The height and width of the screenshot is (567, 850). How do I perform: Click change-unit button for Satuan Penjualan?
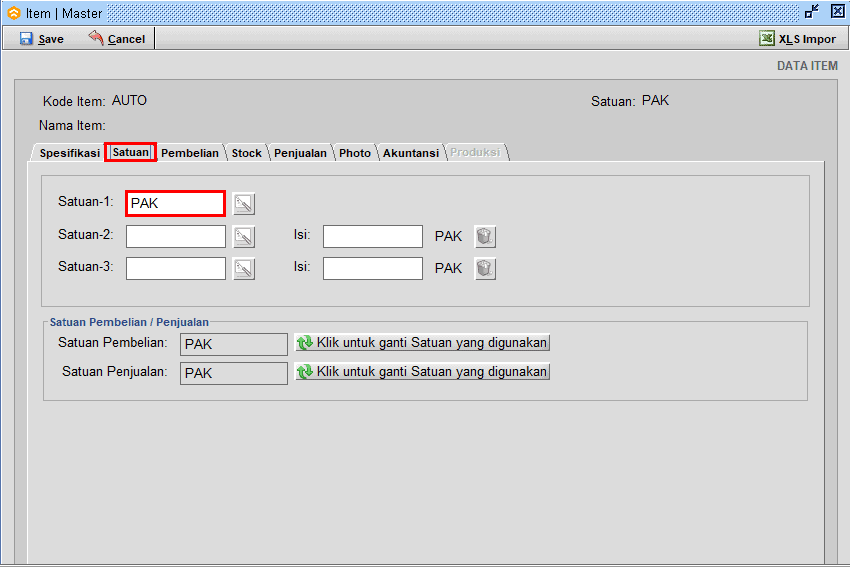422,372
